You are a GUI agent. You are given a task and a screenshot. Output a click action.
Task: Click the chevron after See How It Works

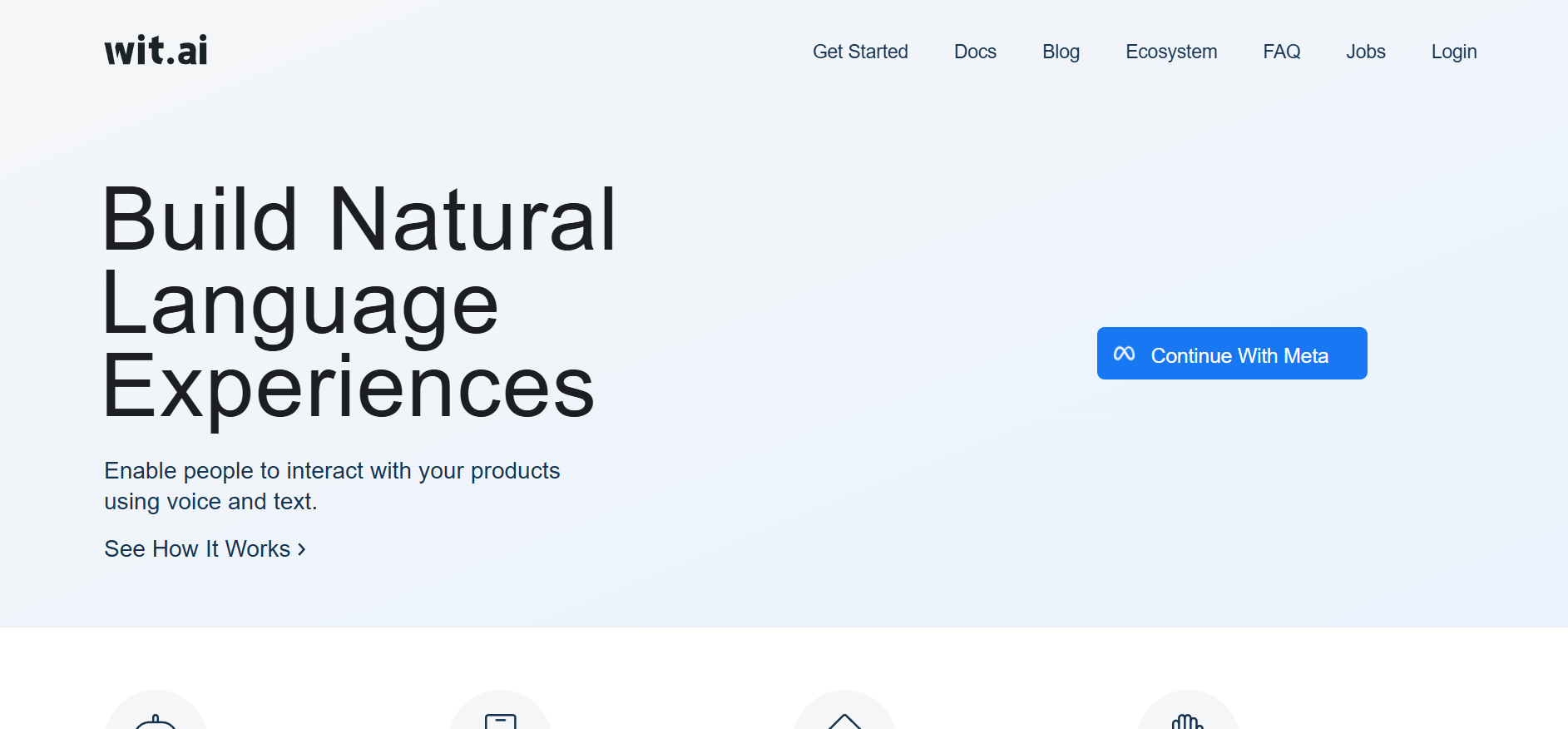click(x=301, y=549)
